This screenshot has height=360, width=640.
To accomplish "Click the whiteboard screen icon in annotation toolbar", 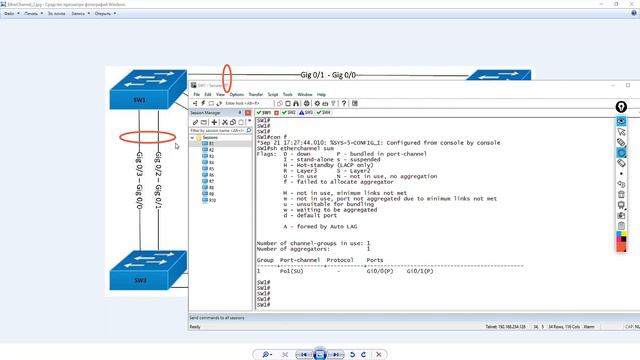I will [621, 205].
